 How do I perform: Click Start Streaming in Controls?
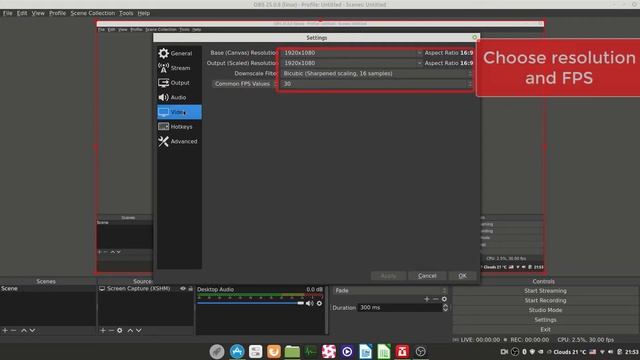click(x=545, y=291)
